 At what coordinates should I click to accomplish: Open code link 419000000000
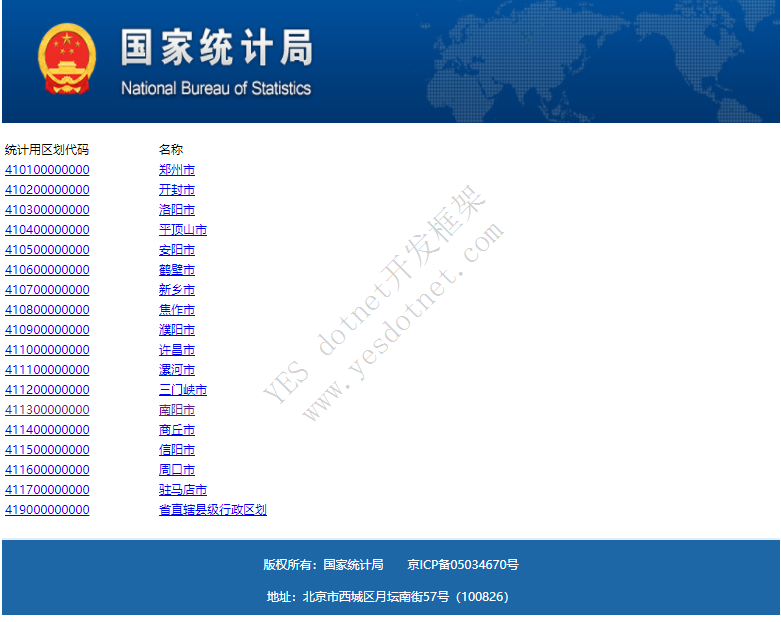47,509
